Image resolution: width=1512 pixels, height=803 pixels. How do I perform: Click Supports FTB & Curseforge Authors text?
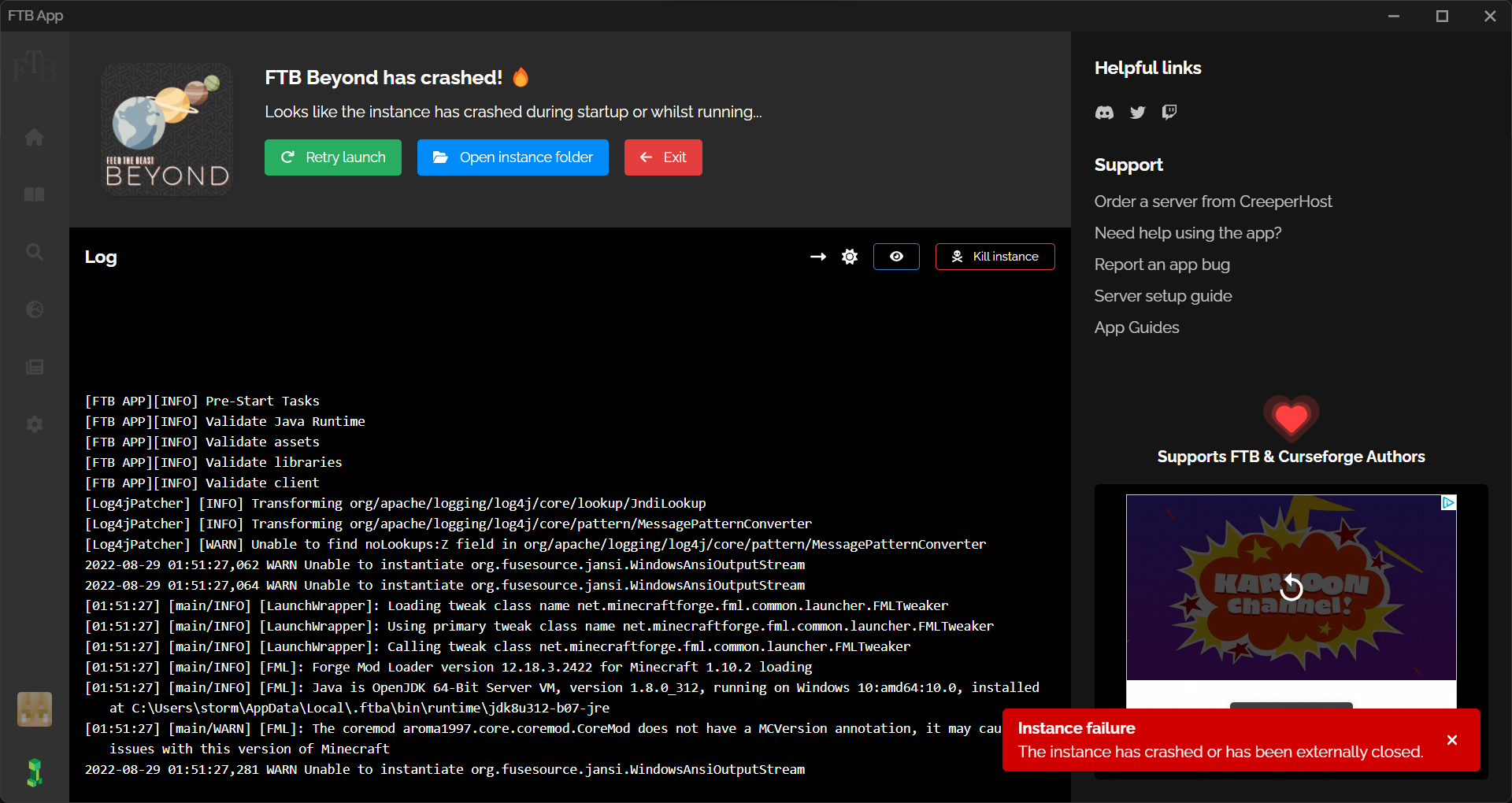[x=1291, y=457]
